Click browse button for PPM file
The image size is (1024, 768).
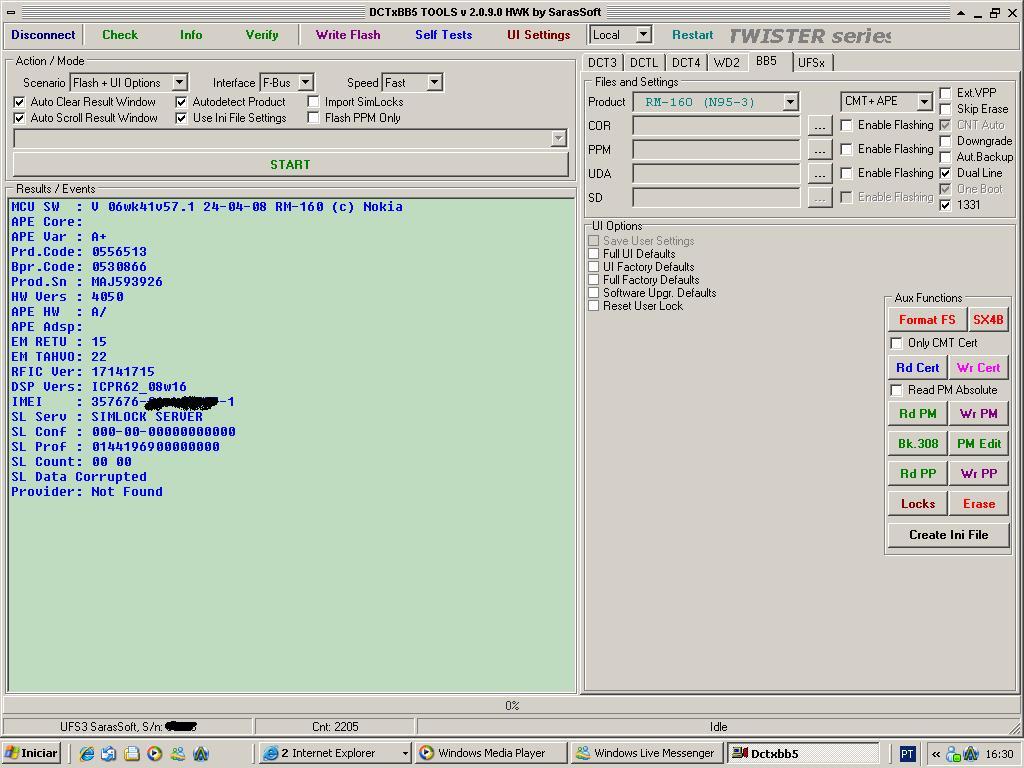pos(820,150)
